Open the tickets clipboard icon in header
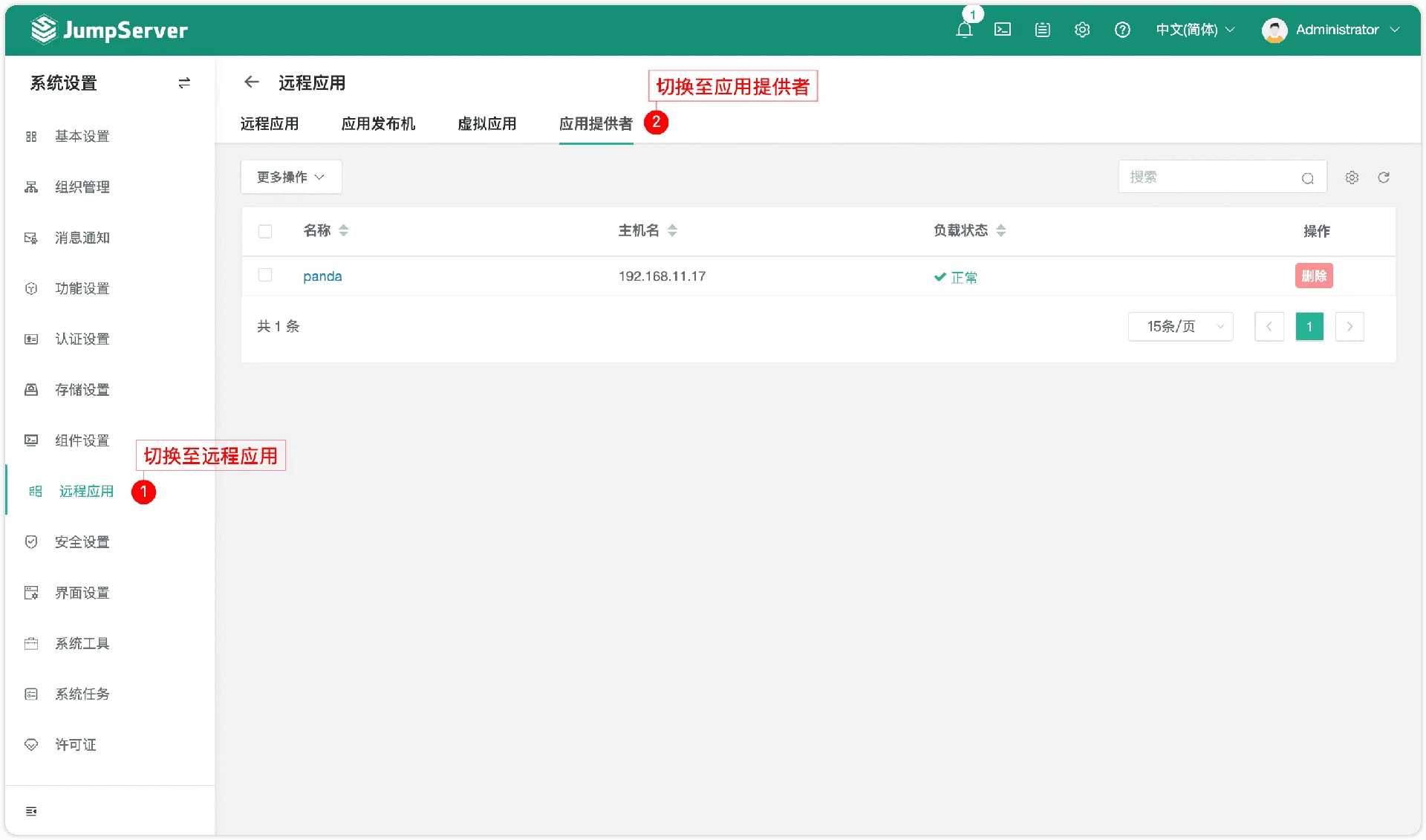 click(1043, 30)
